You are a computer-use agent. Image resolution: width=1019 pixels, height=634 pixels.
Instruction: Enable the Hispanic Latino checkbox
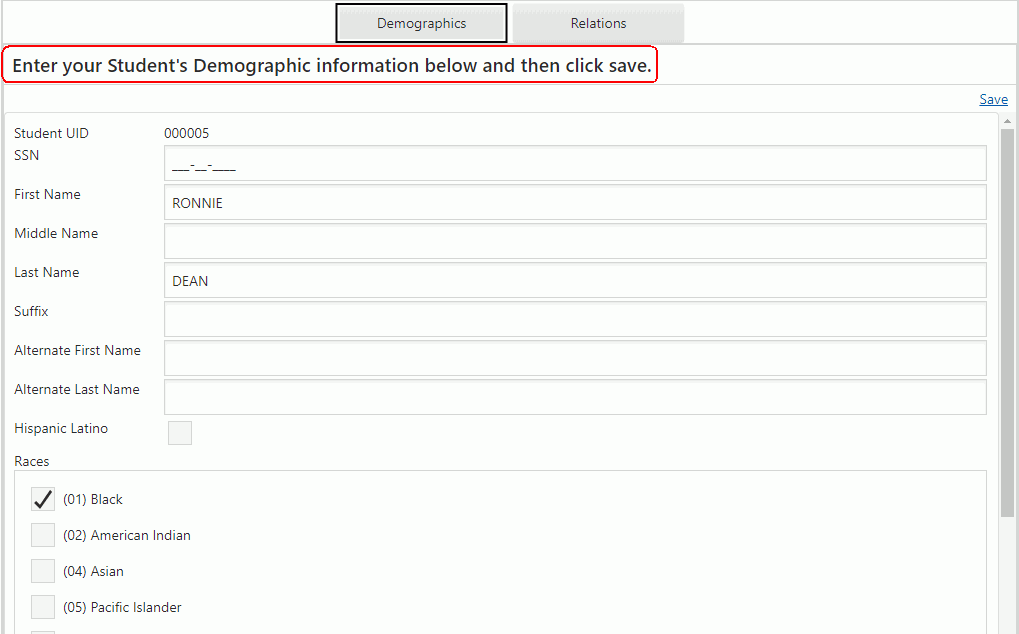[179, 432]
